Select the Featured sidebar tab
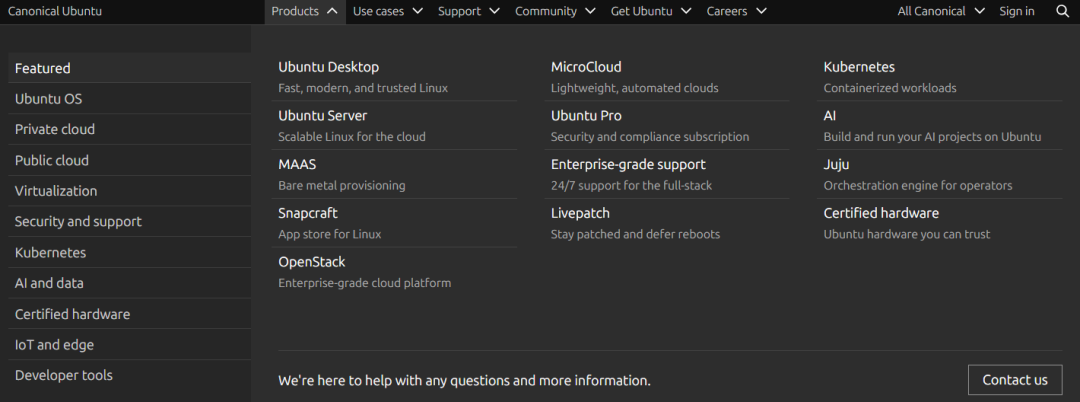1080x402 pixels. 129,68
